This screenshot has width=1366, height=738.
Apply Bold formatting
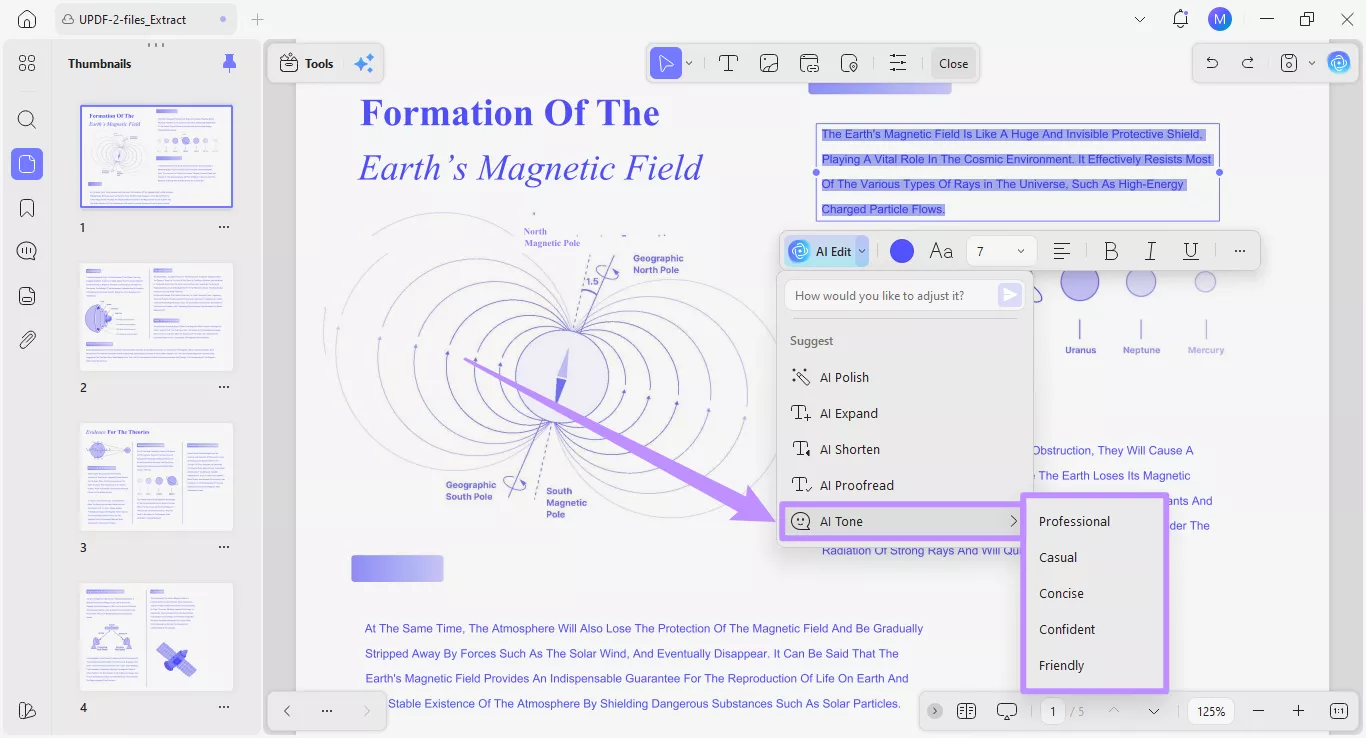tap(1111, 251)
